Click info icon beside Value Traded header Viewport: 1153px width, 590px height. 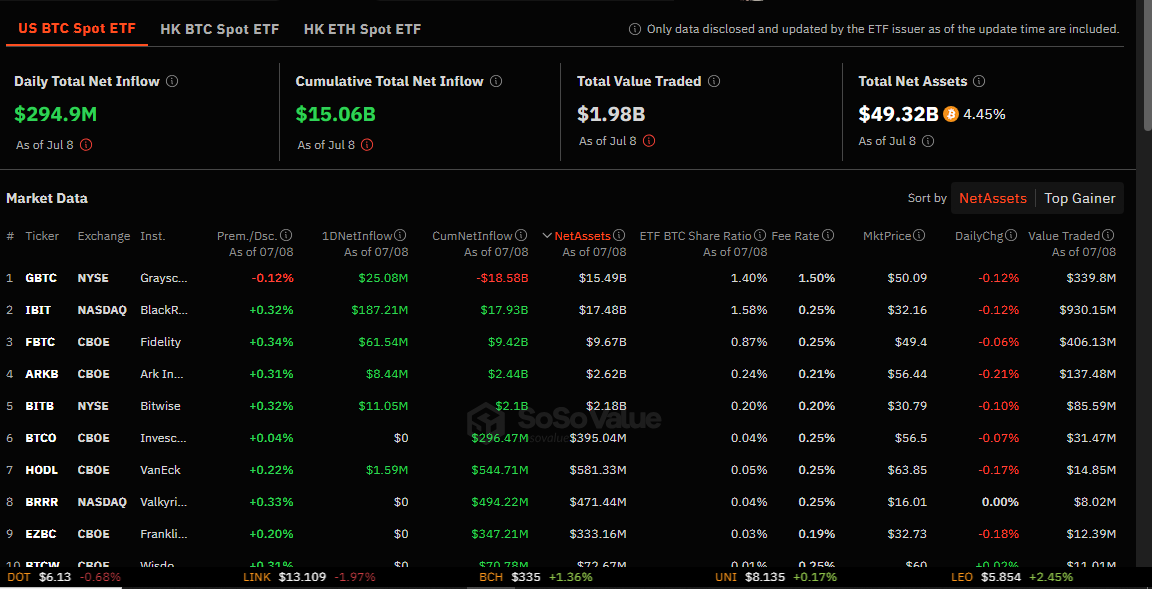coord(1108,235)
